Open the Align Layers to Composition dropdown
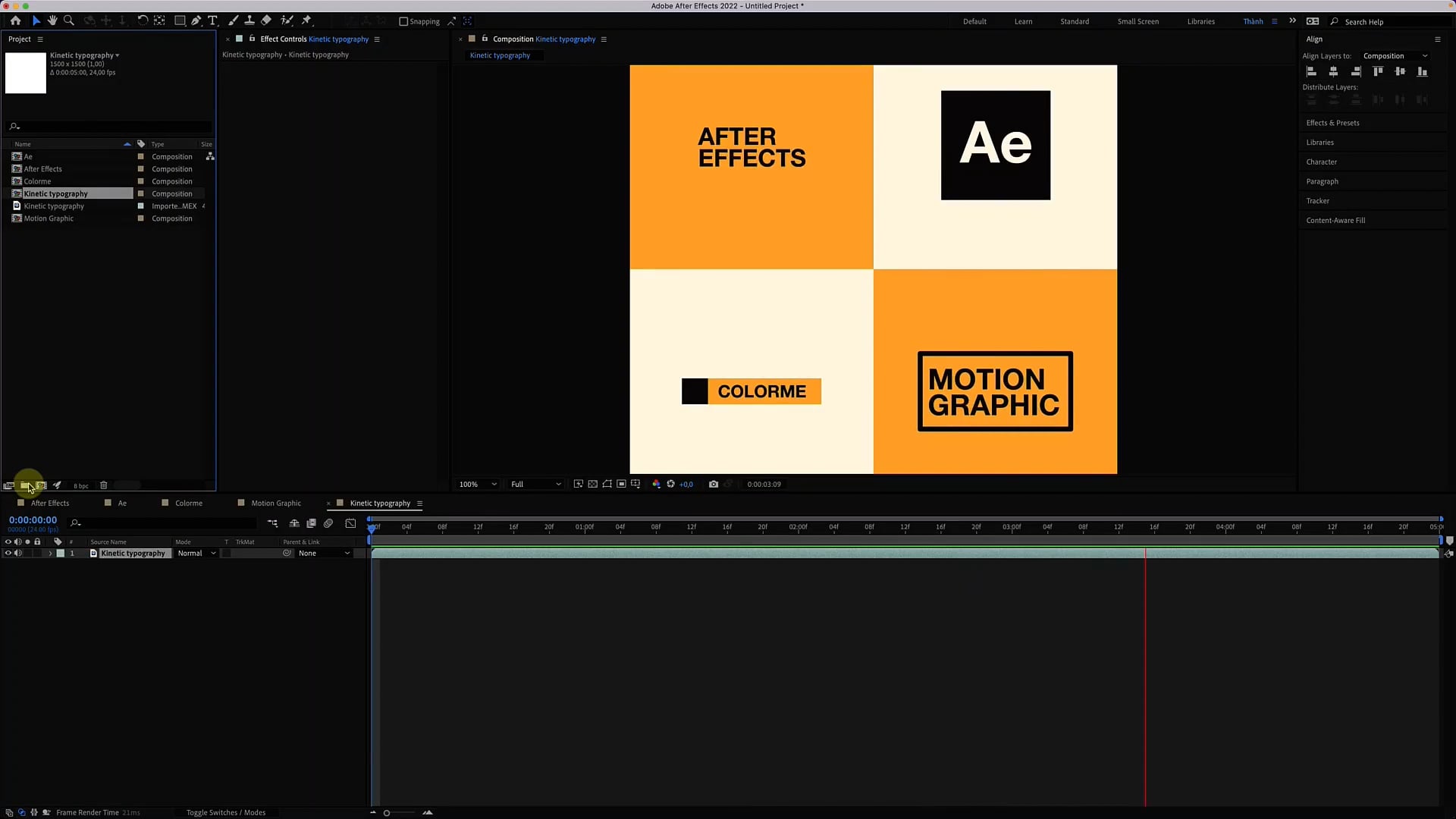This screenshot has width=1456, height=819. point(1395,56)
